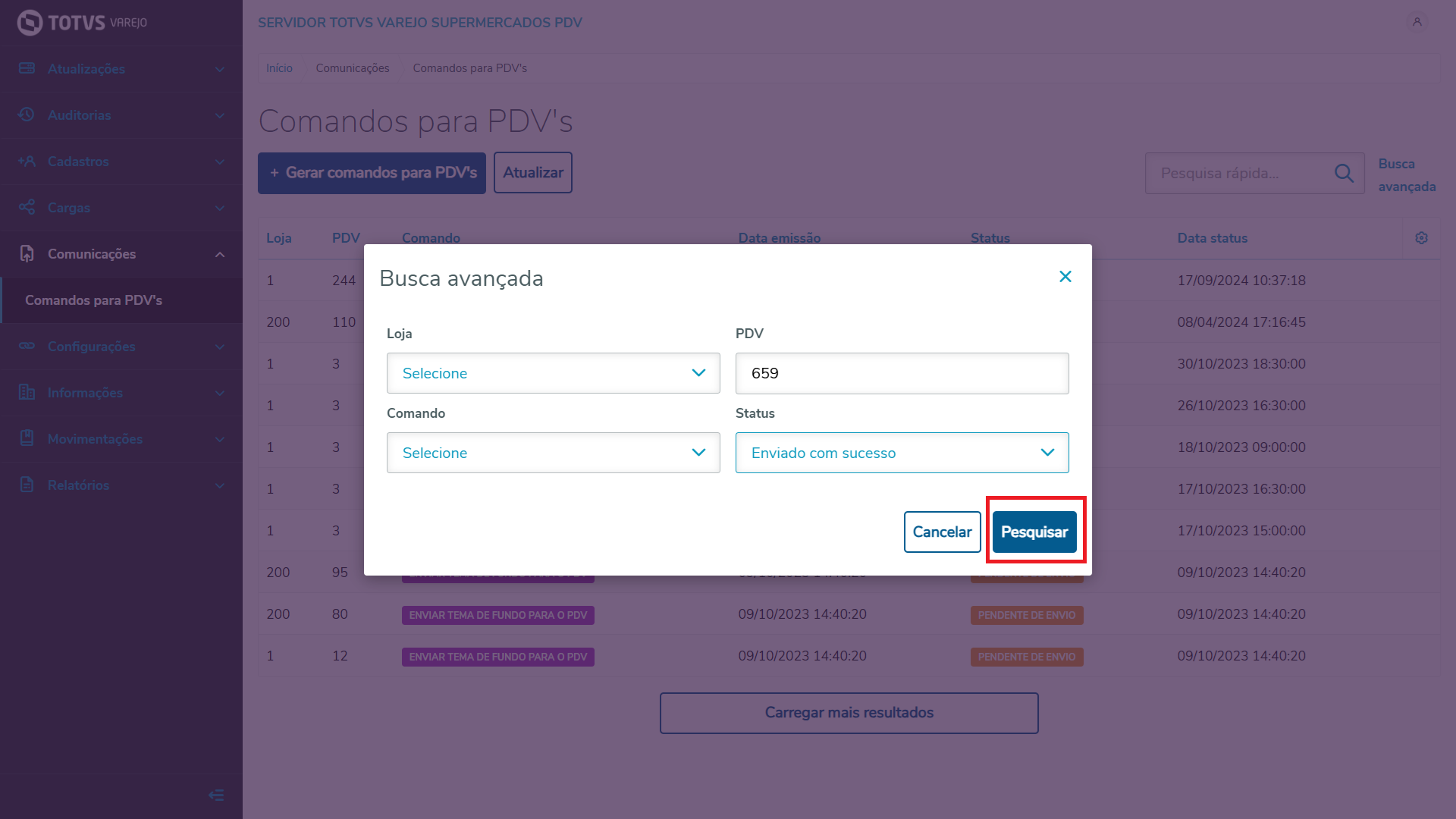The height and width of the screenshot is (819, 1456).
Task: Cancel the advanced search dialog
Action: 942,532
